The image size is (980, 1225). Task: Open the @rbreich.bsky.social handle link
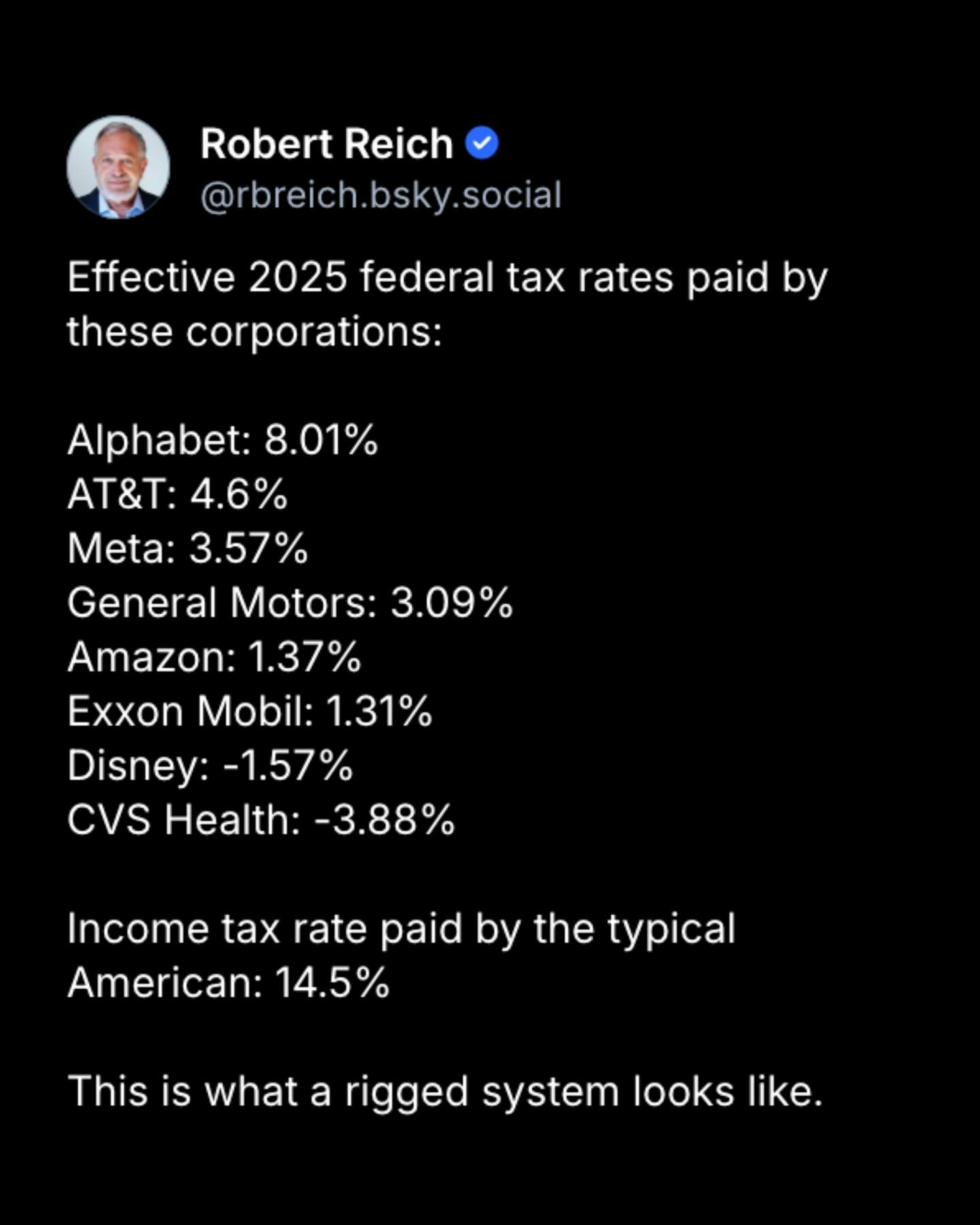coord(380,195)
